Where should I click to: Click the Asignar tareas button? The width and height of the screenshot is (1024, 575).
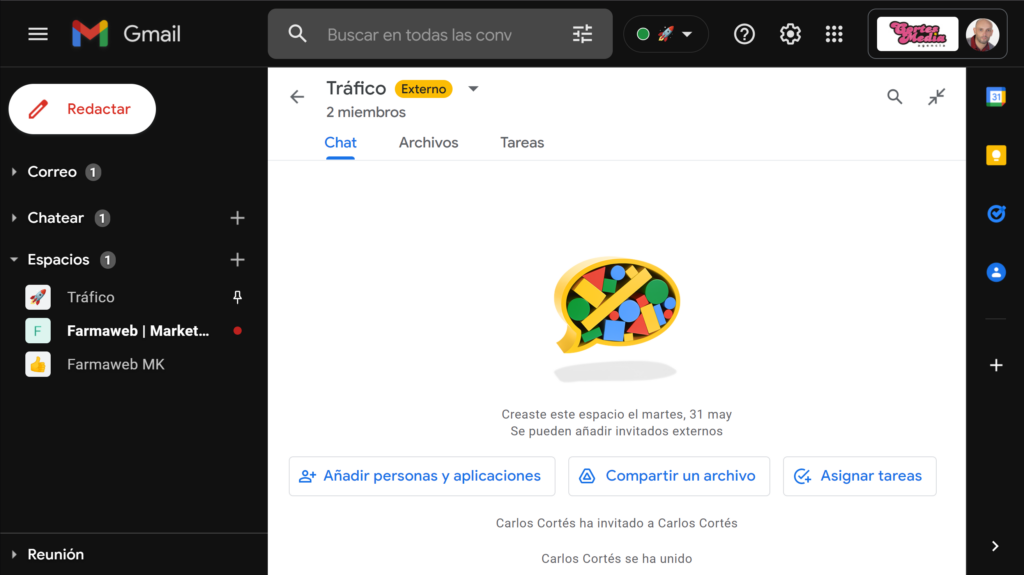click(859, 476)
